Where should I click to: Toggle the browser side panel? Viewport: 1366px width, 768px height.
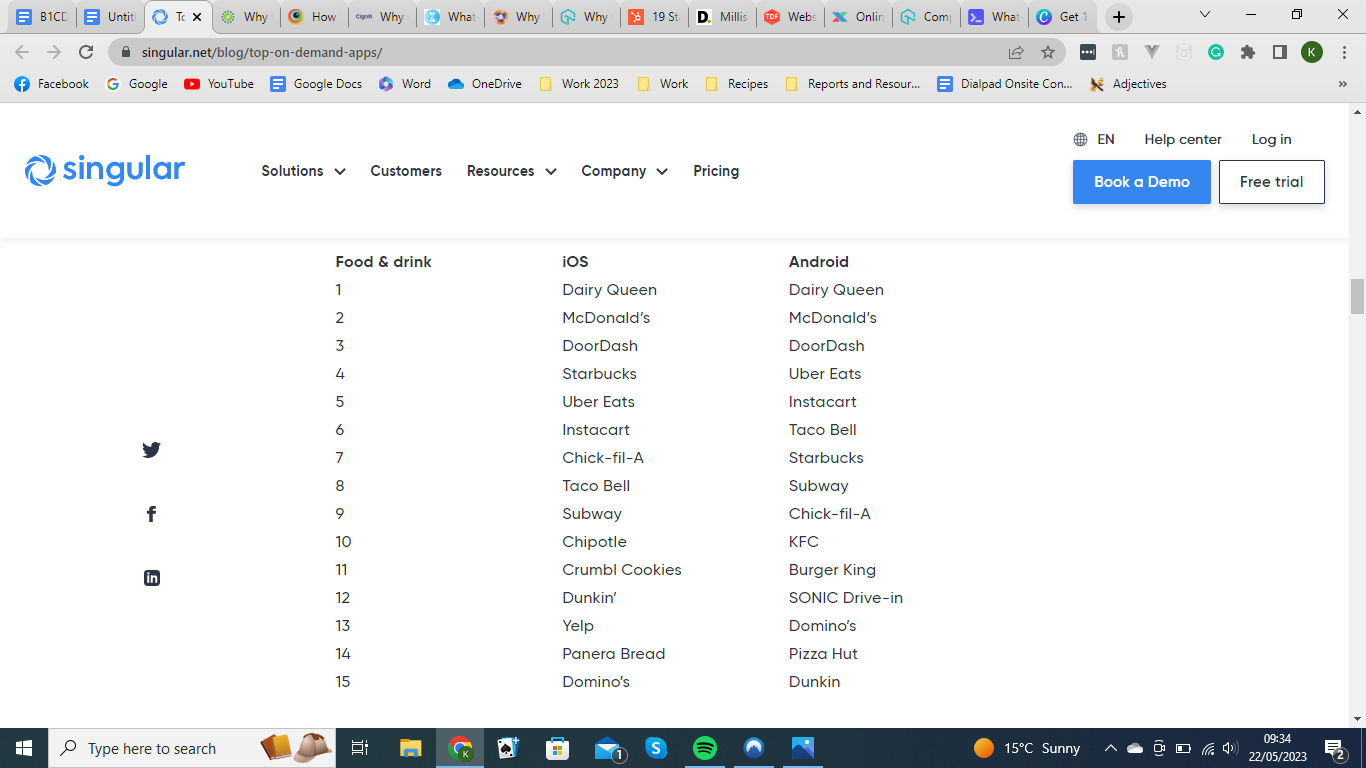pyautogui.click(x=1279, y=52)
